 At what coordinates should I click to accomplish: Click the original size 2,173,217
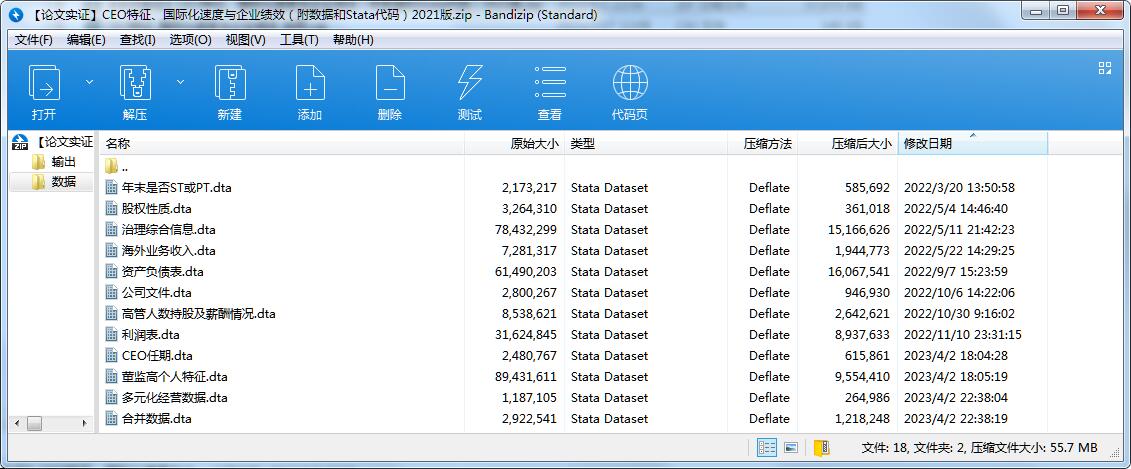(529, 188)
